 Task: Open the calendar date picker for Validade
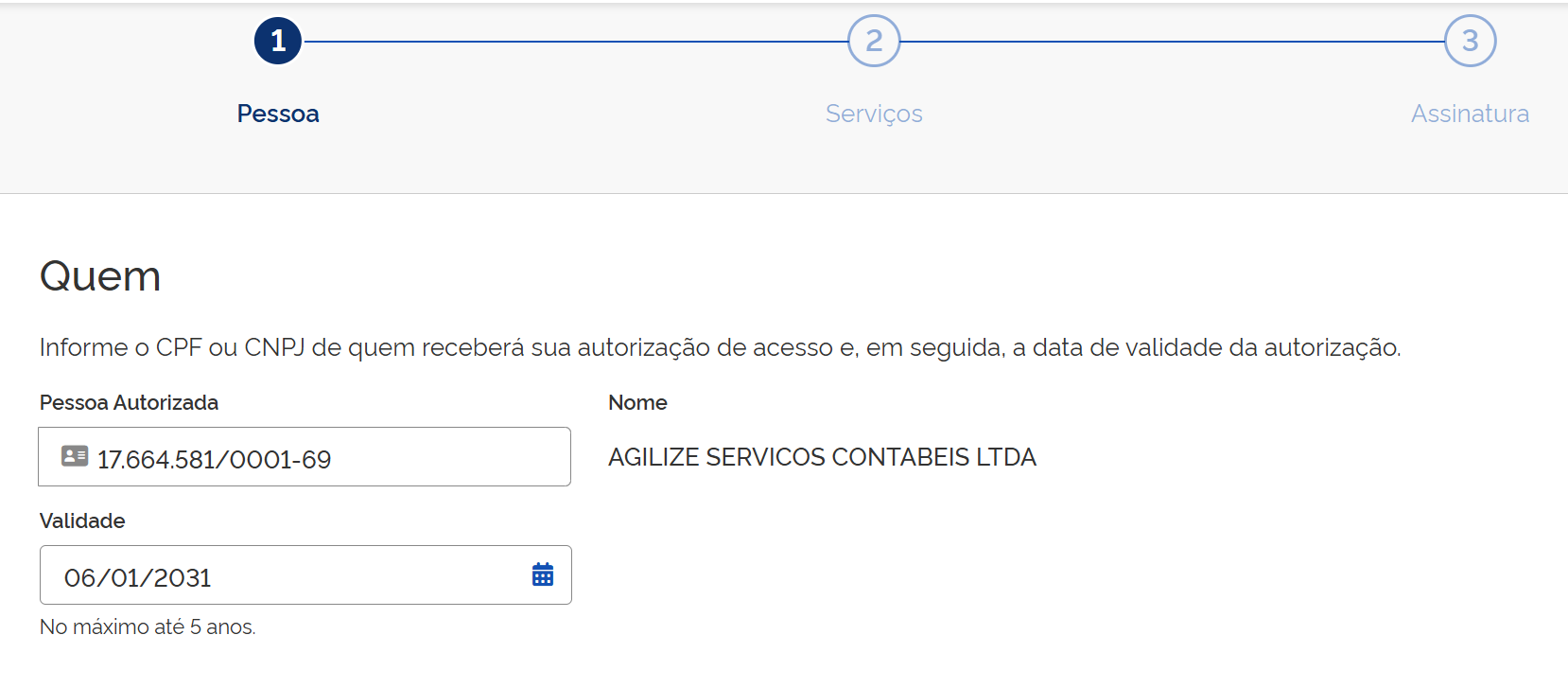pos(541,574)
